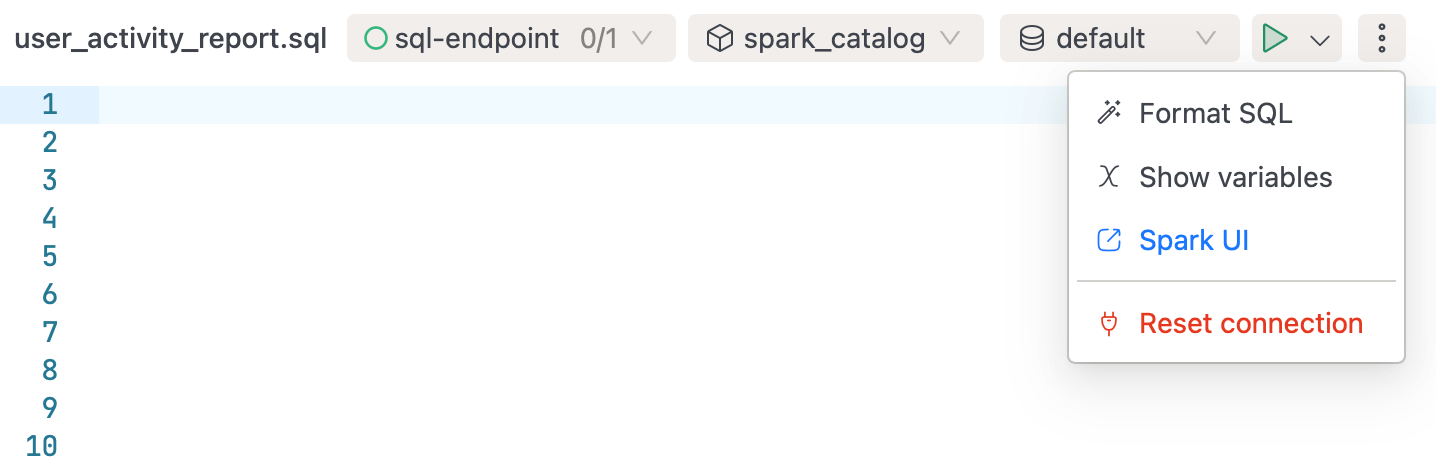
Task: Expand the spark_catalog catalog dropdown arrow
Action: point(950,39)
